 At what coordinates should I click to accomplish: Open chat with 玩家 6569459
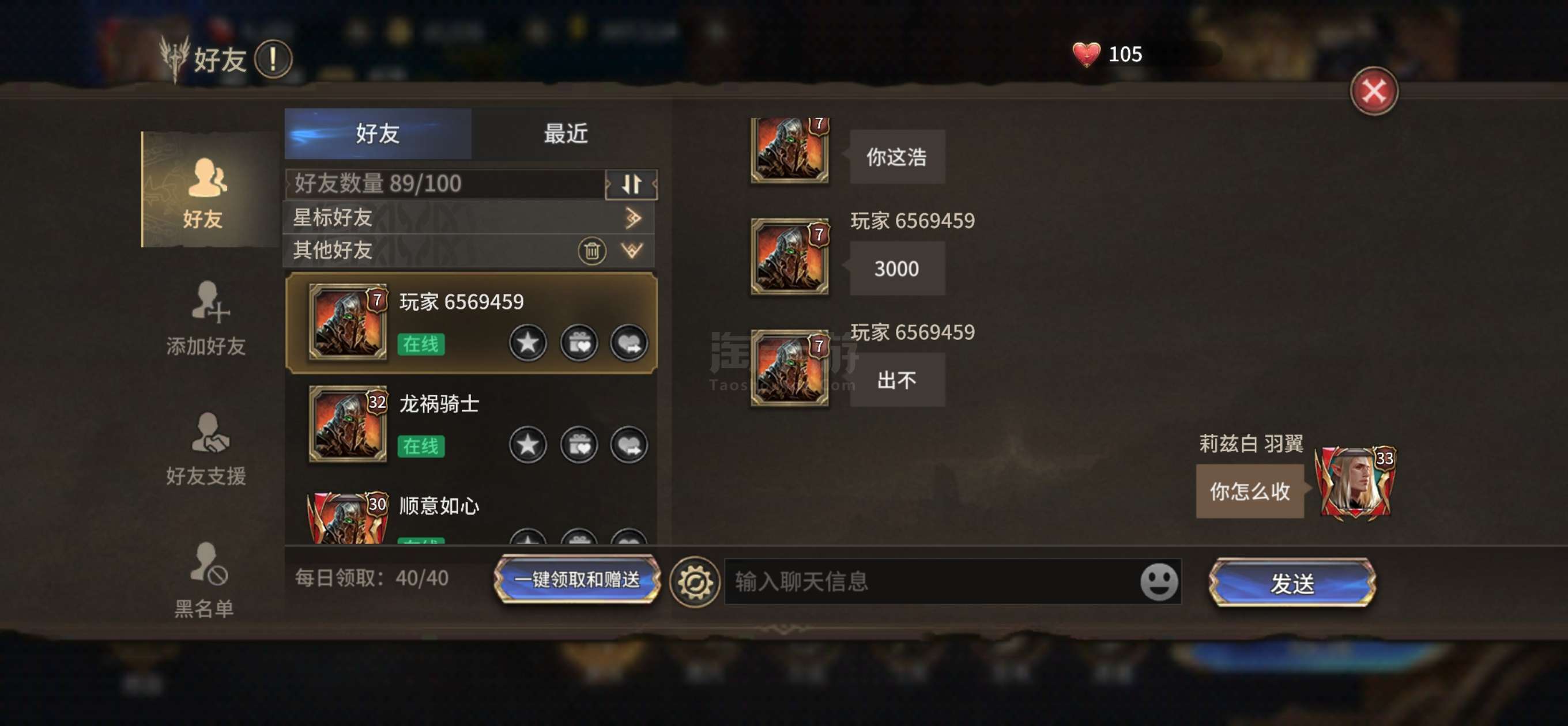coord(629,343)
